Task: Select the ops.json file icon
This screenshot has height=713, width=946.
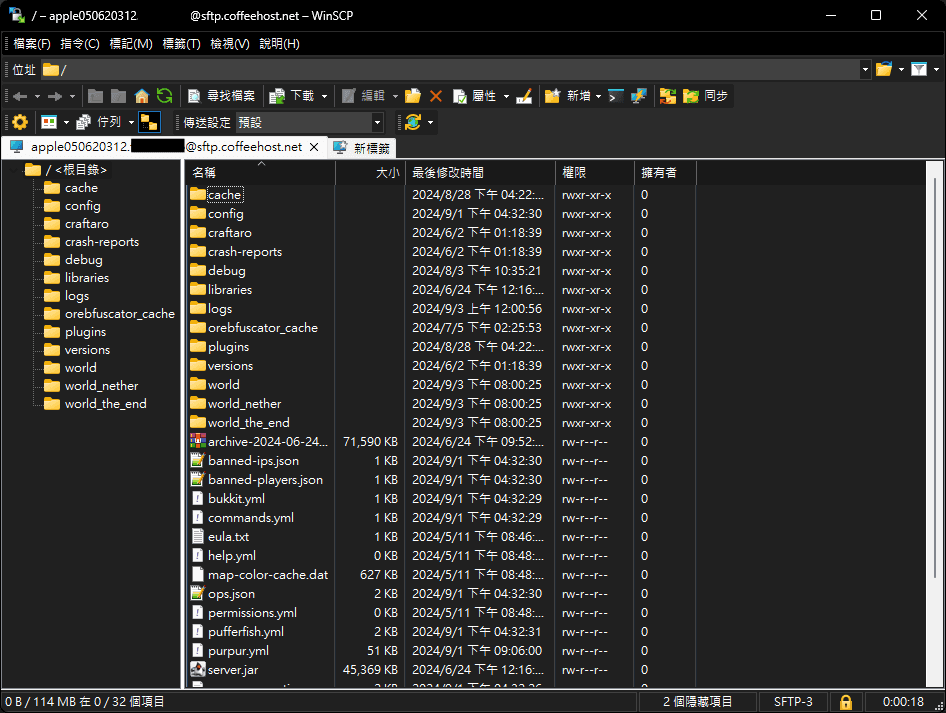Action: [x=198, y=594]
